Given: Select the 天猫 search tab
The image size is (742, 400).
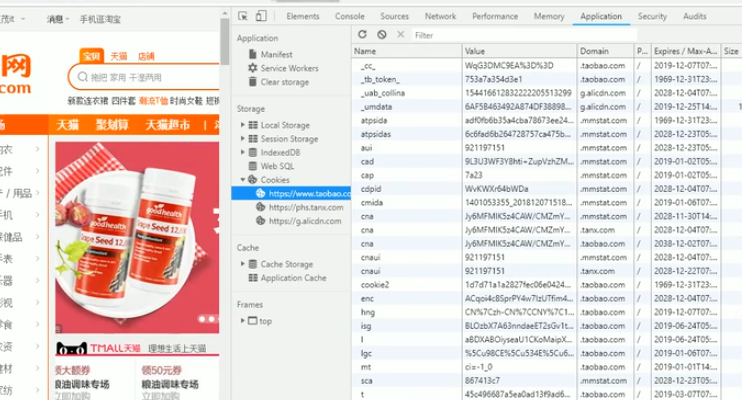Looking at the screenshot, I should coord(119,56).
